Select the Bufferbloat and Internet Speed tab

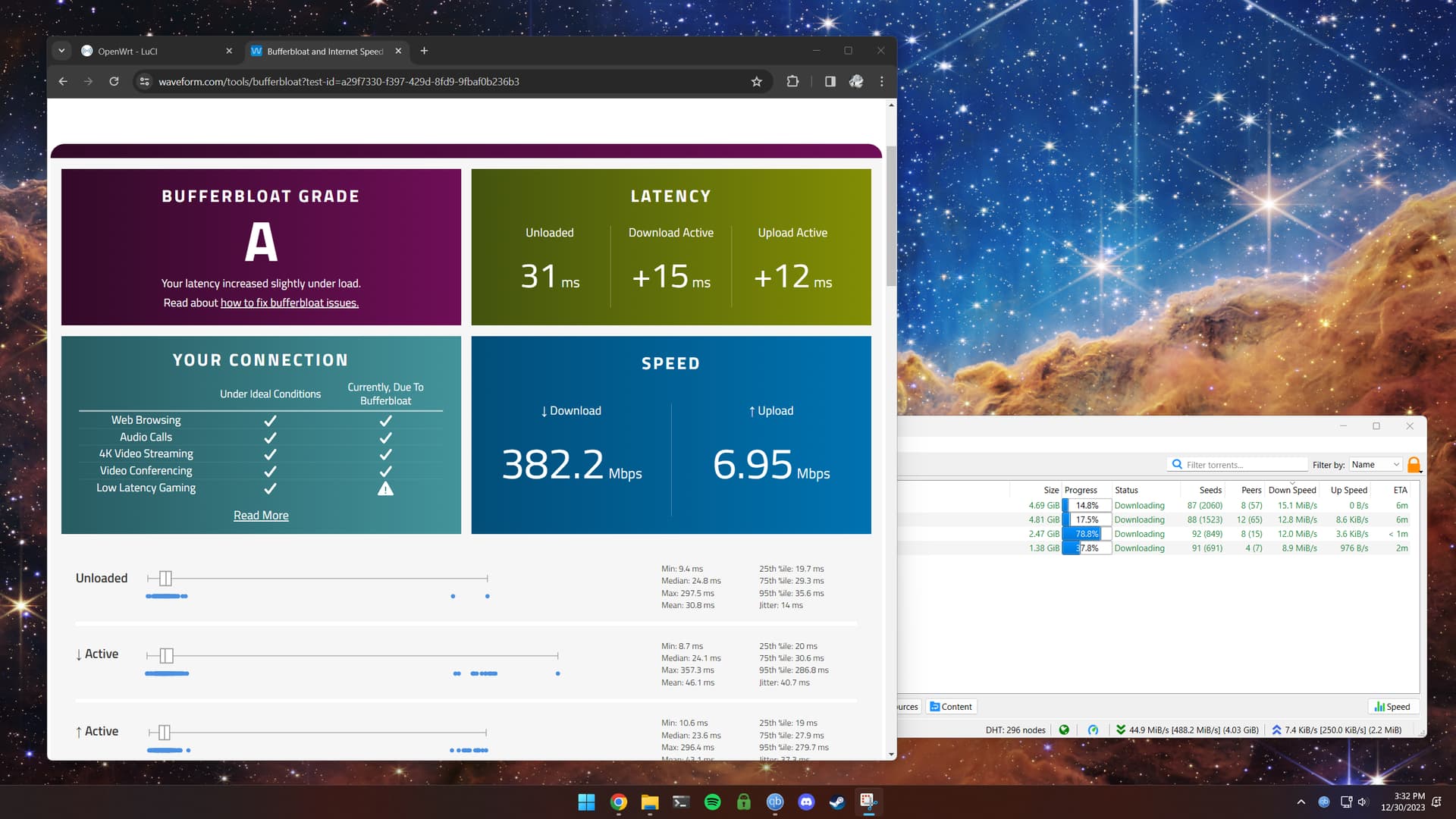click(x=326, y=51)
